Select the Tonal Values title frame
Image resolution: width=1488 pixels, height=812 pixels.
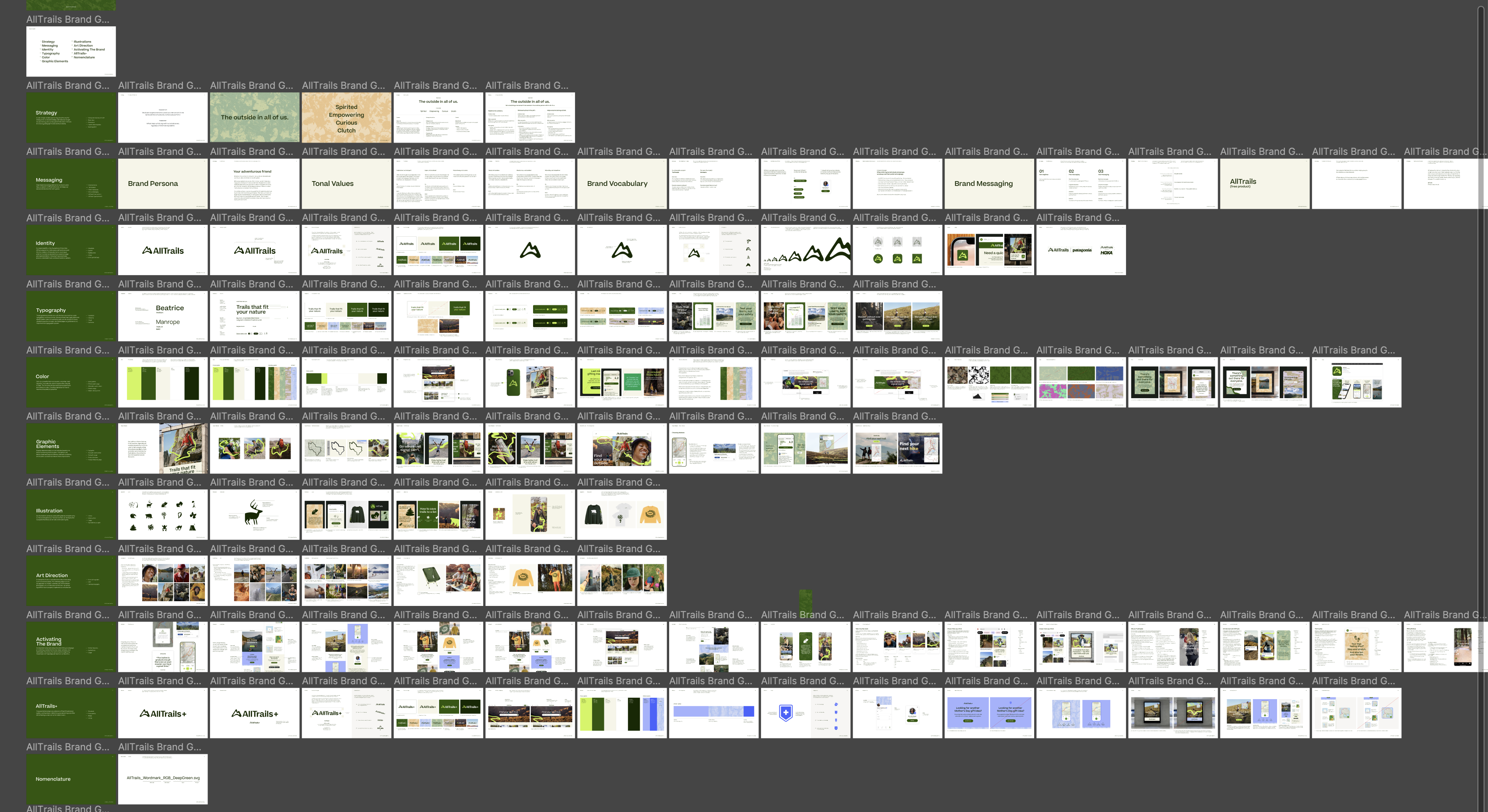346,184
